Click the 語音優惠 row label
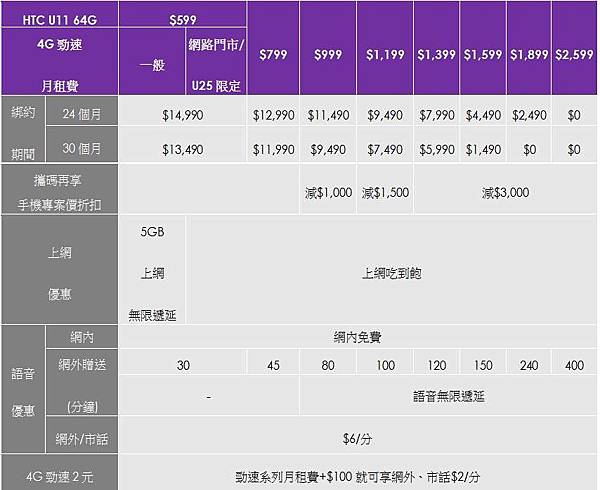This screenshot has width=600, height=490. point(23,389)
